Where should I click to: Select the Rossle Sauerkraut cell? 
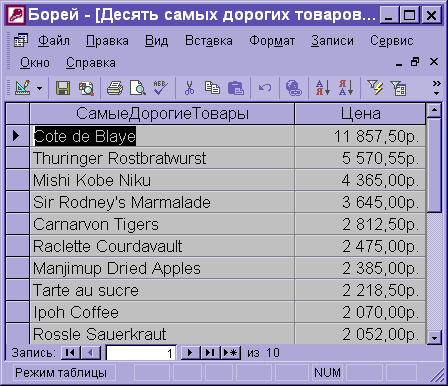162,334
